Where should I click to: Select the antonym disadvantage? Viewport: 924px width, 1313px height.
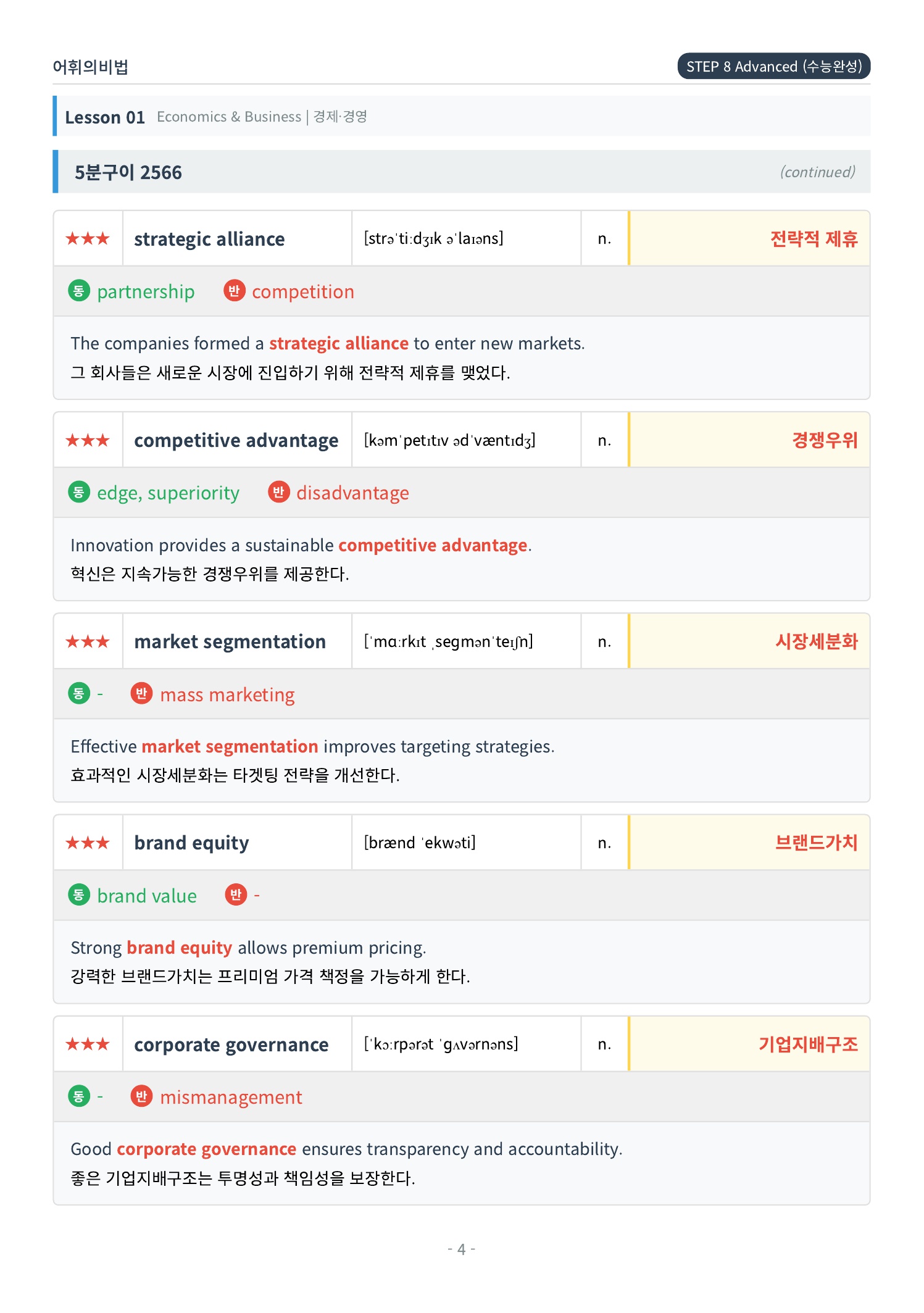(352, 493)
